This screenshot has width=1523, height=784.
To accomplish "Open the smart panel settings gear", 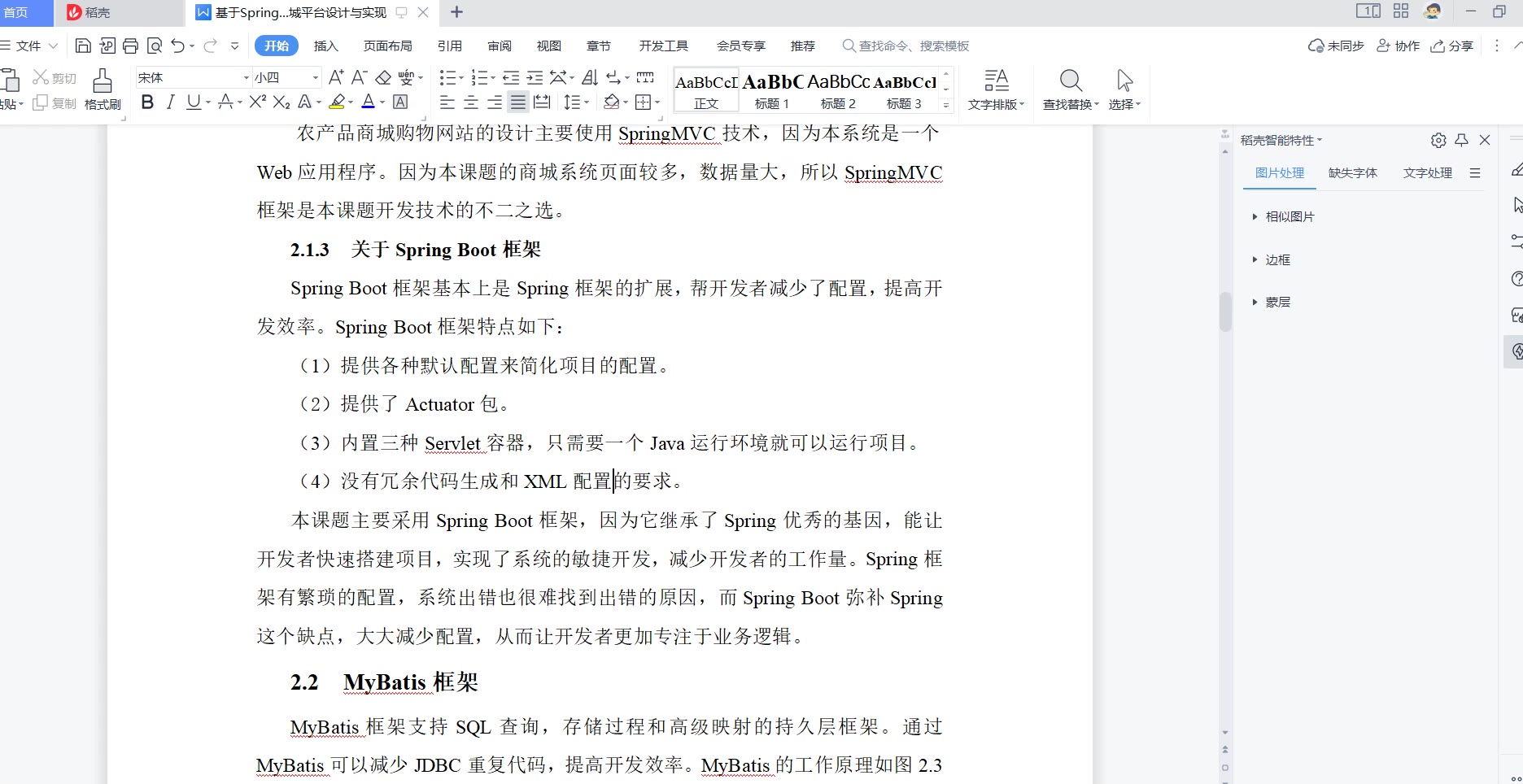I will [1438, 140].
